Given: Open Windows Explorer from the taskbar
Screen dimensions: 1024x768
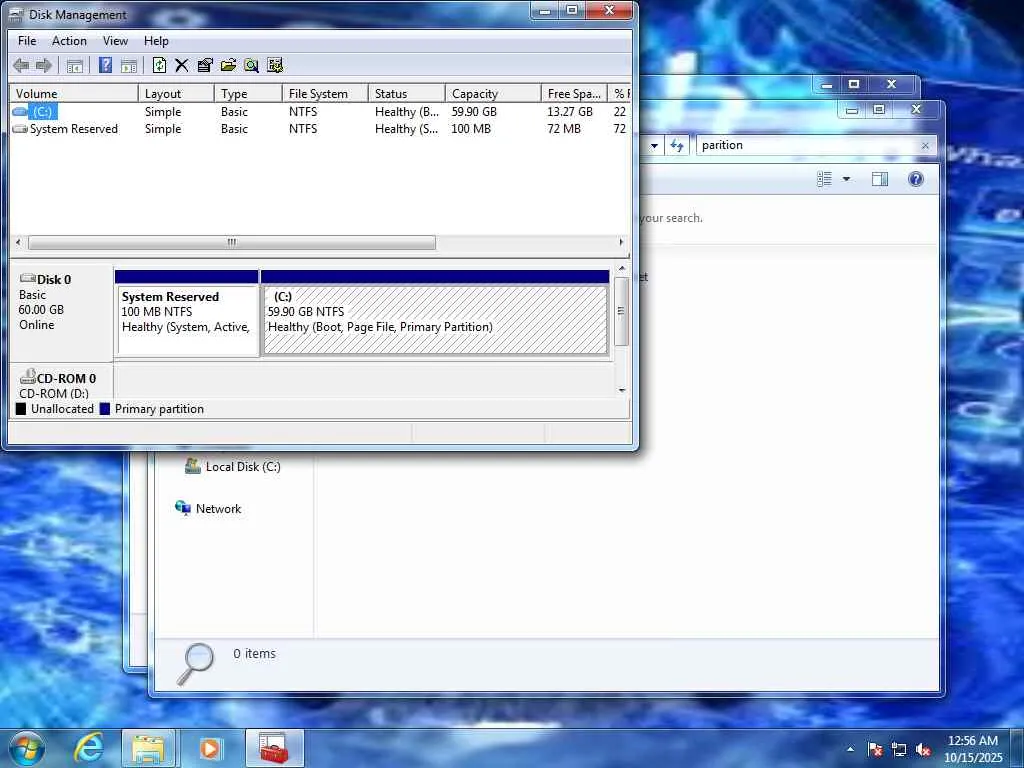Looking at the screenshot, I should (x=148, y=748).
